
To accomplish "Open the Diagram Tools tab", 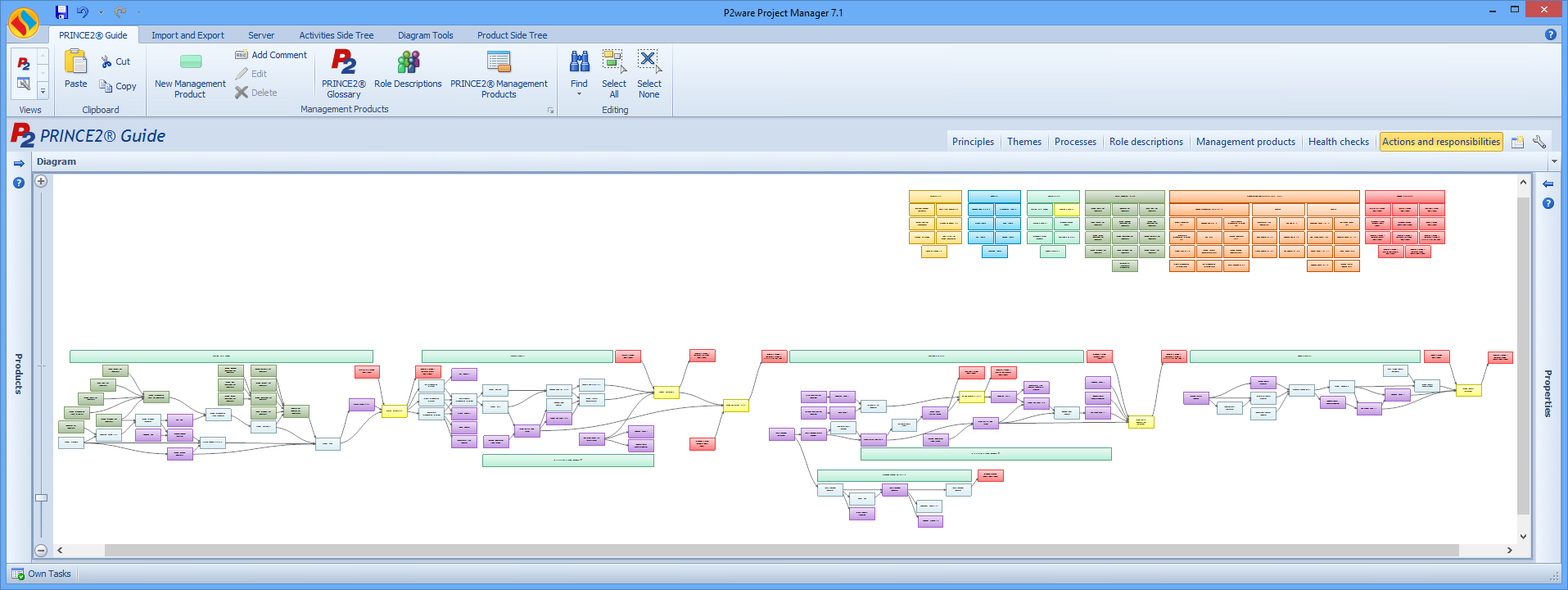I will pyautogui.click(x=425, y=35).
